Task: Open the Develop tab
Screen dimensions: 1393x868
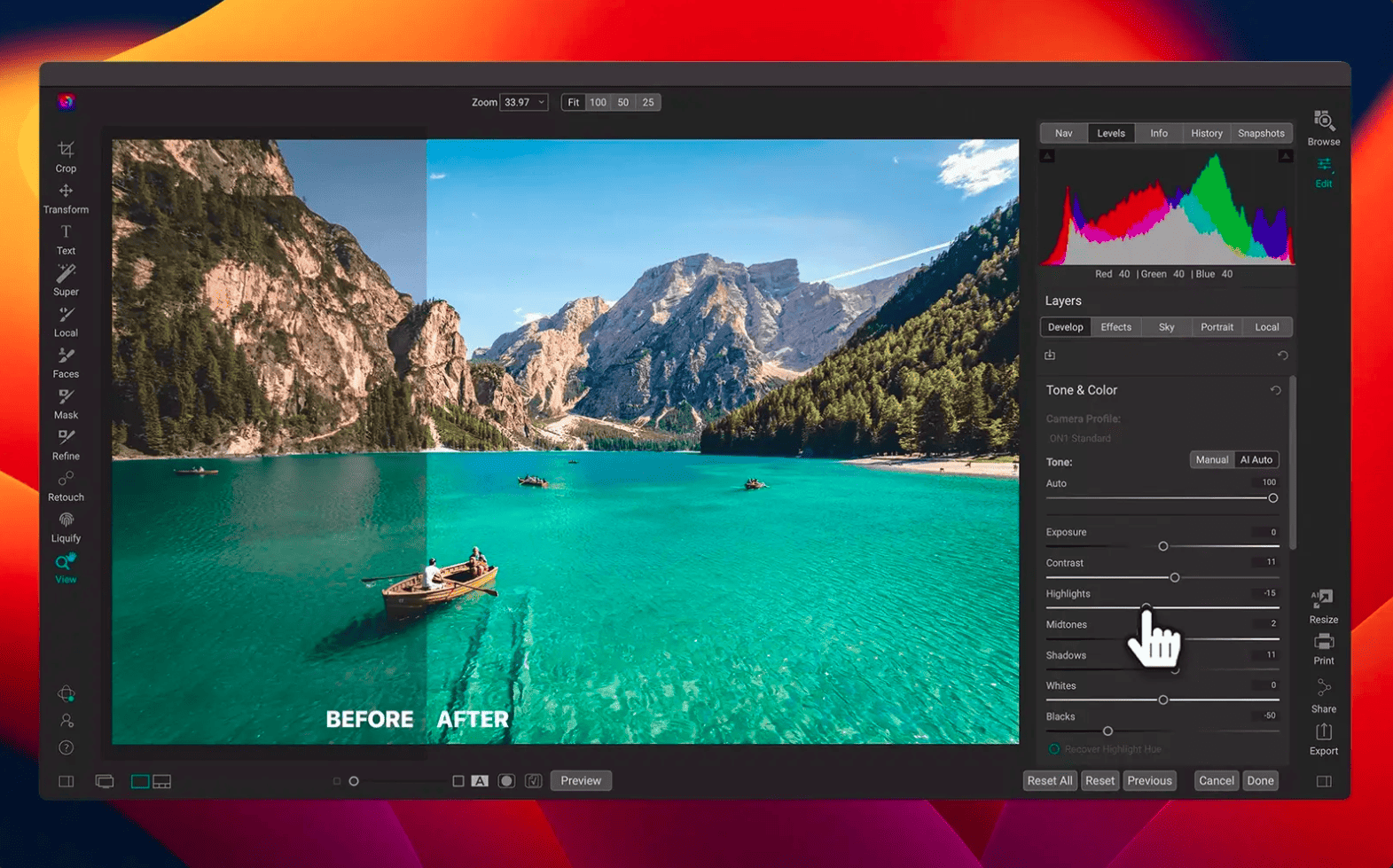Action: [x=1066, y=327]
